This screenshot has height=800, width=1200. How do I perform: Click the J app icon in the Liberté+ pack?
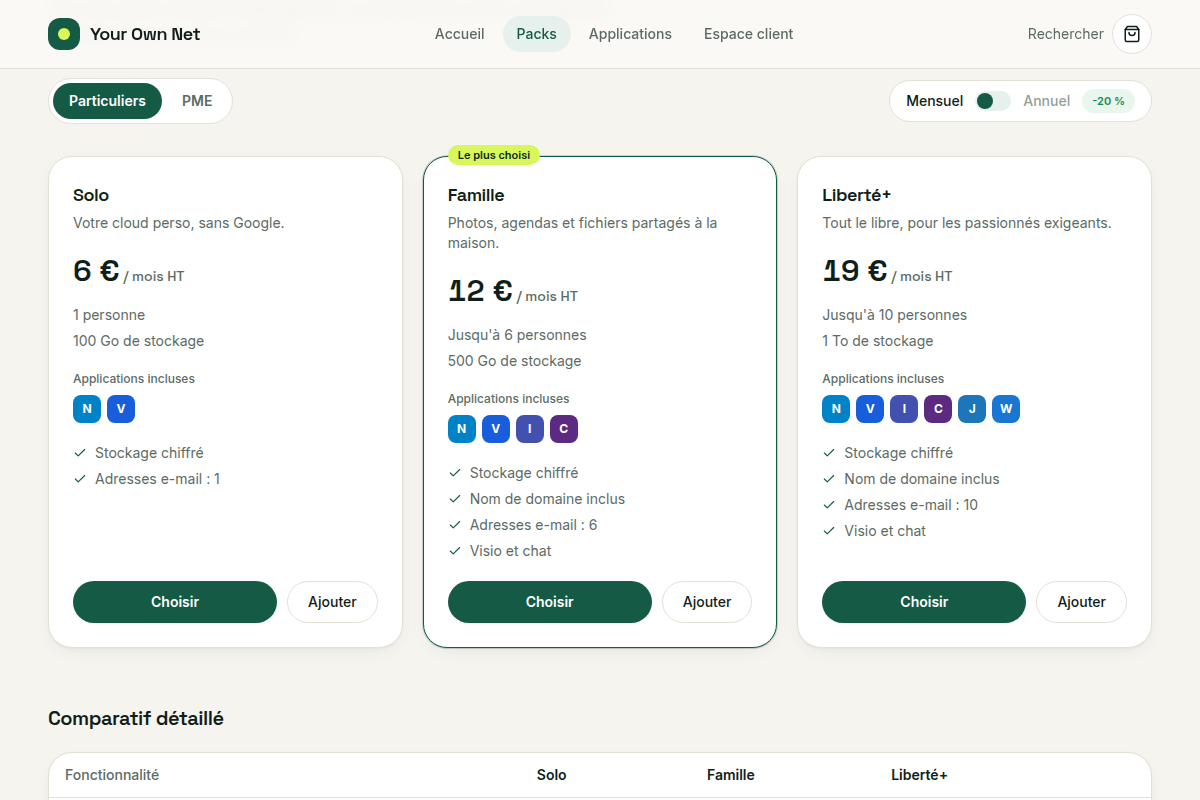tap(972, 409)
